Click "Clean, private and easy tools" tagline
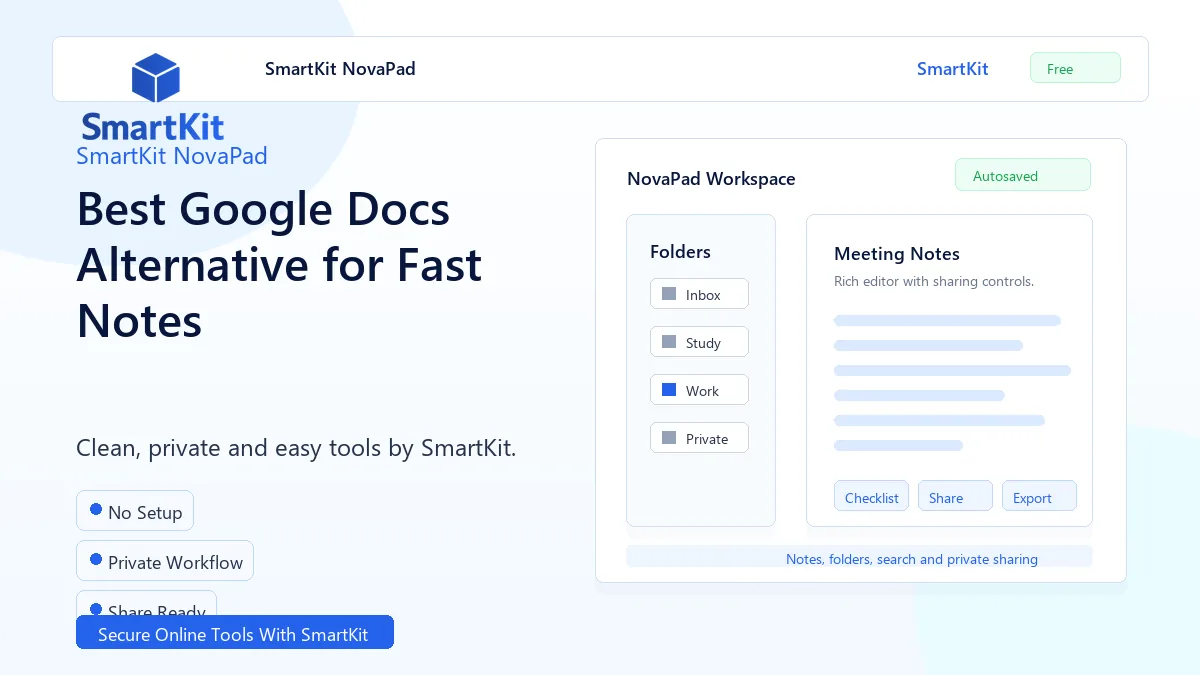Screen dimensions: 1200x675 (x=296, y=448)
